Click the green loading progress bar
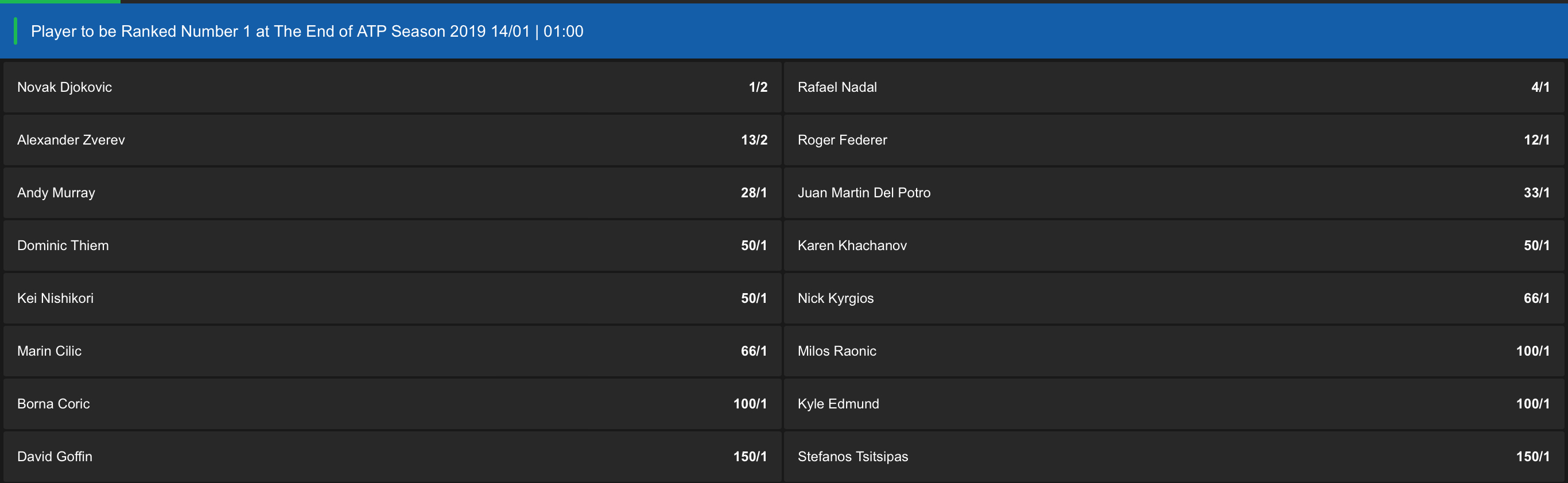 [60, 1]
